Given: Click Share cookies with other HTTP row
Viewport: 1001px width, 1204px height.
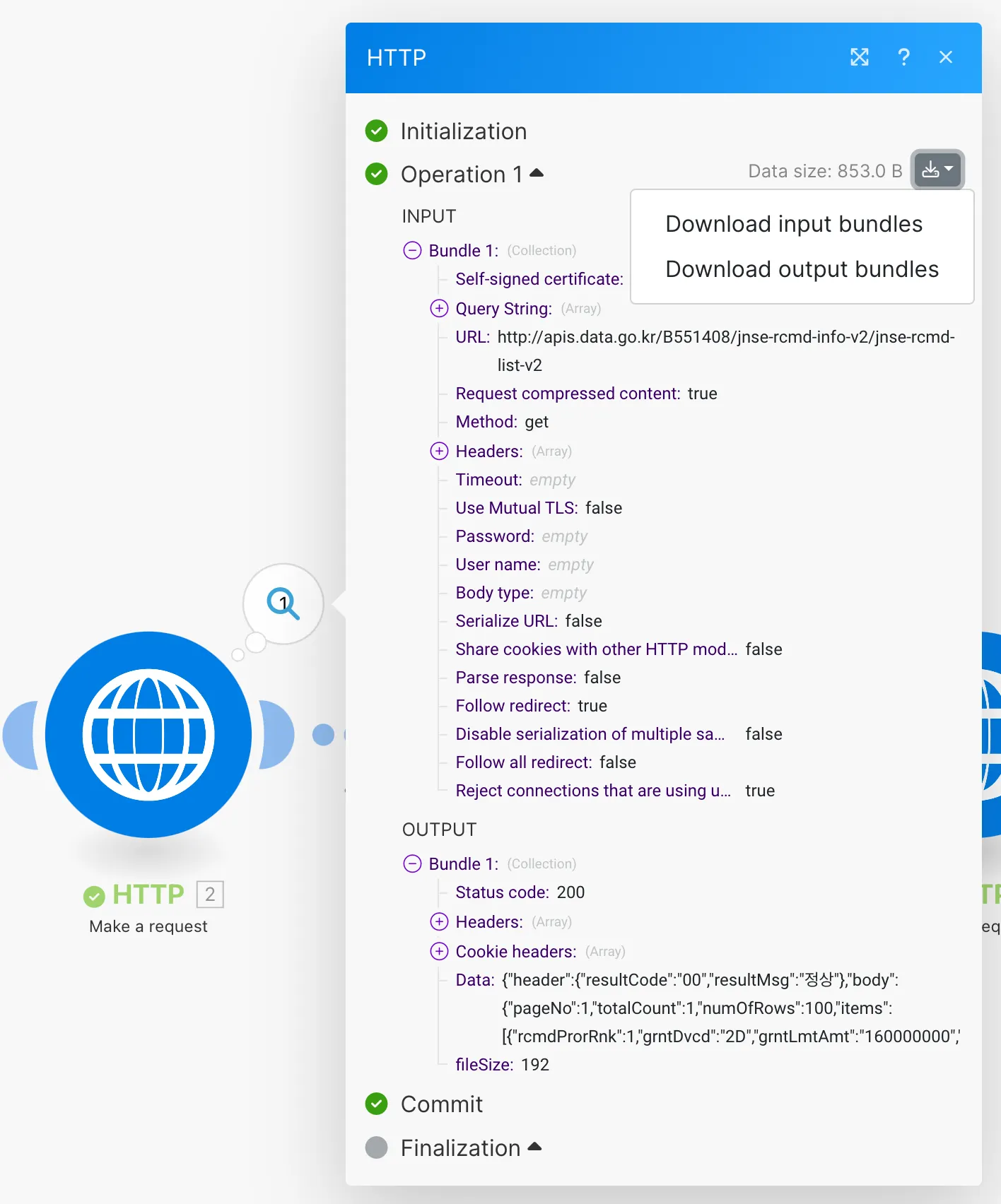Looking at the screenshot, I should coord(619,649).
